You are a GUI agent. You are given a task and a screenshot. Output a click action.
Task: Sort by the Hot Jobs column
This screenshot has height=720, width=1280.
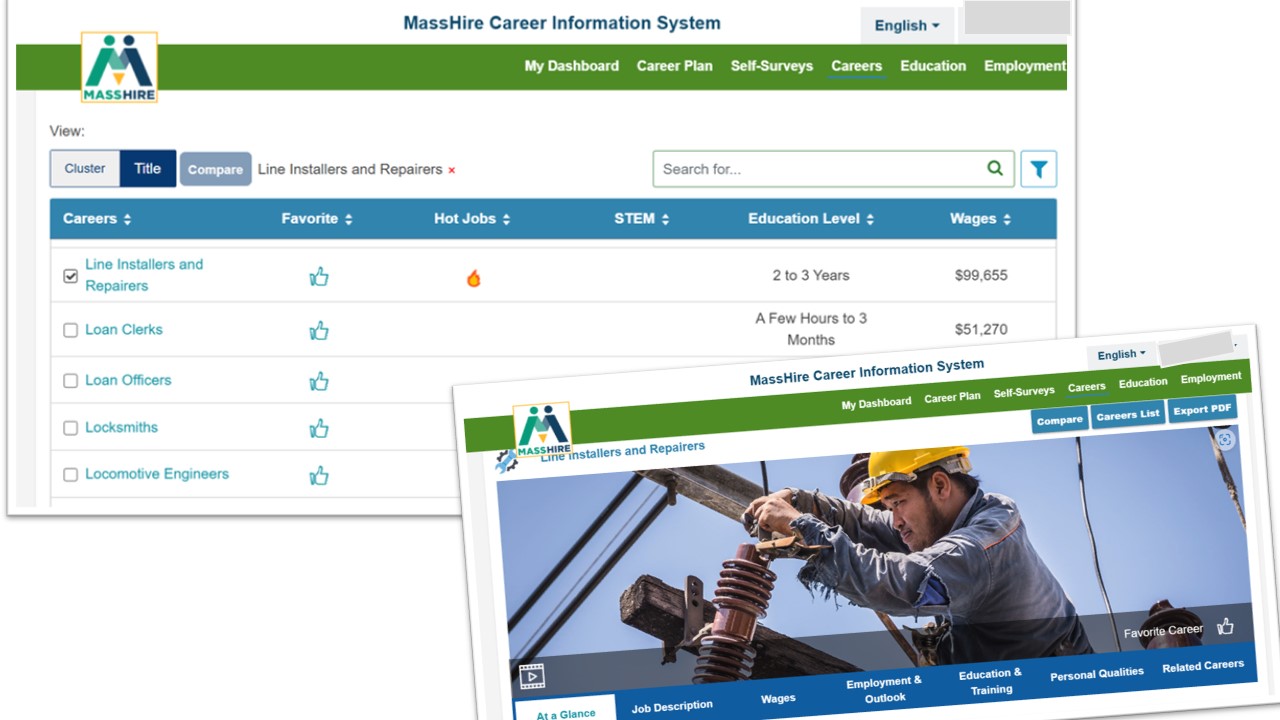point(472,219)
